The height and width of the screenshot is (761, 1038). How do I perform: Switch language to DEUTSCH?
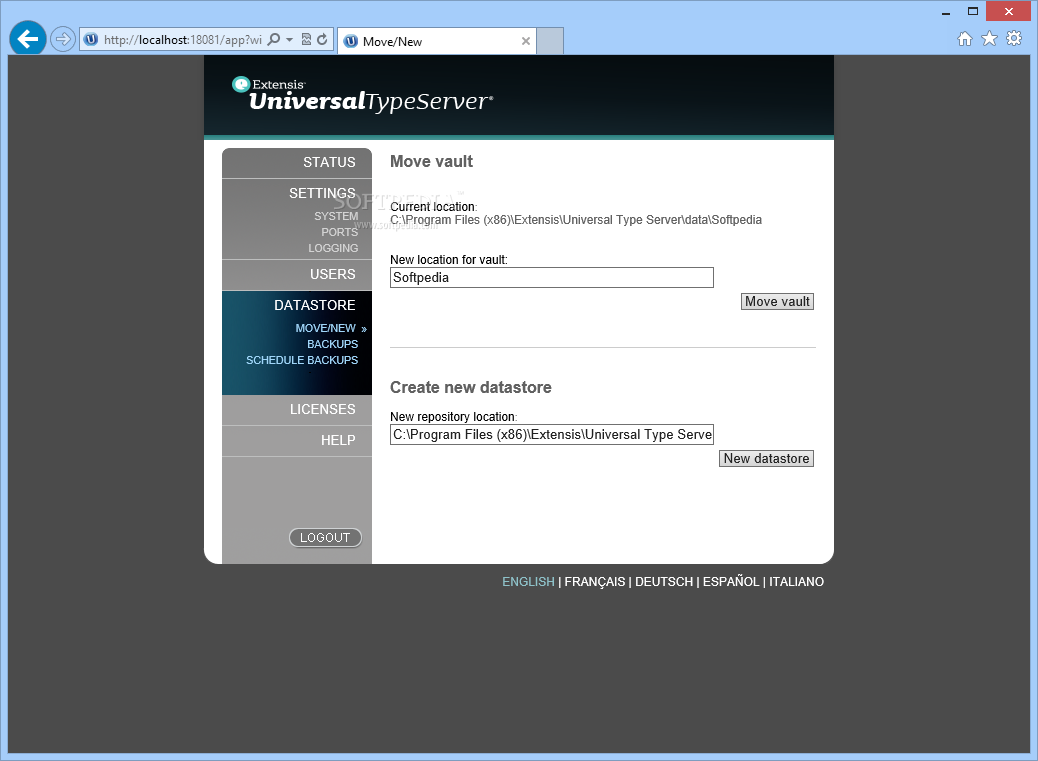664,582
